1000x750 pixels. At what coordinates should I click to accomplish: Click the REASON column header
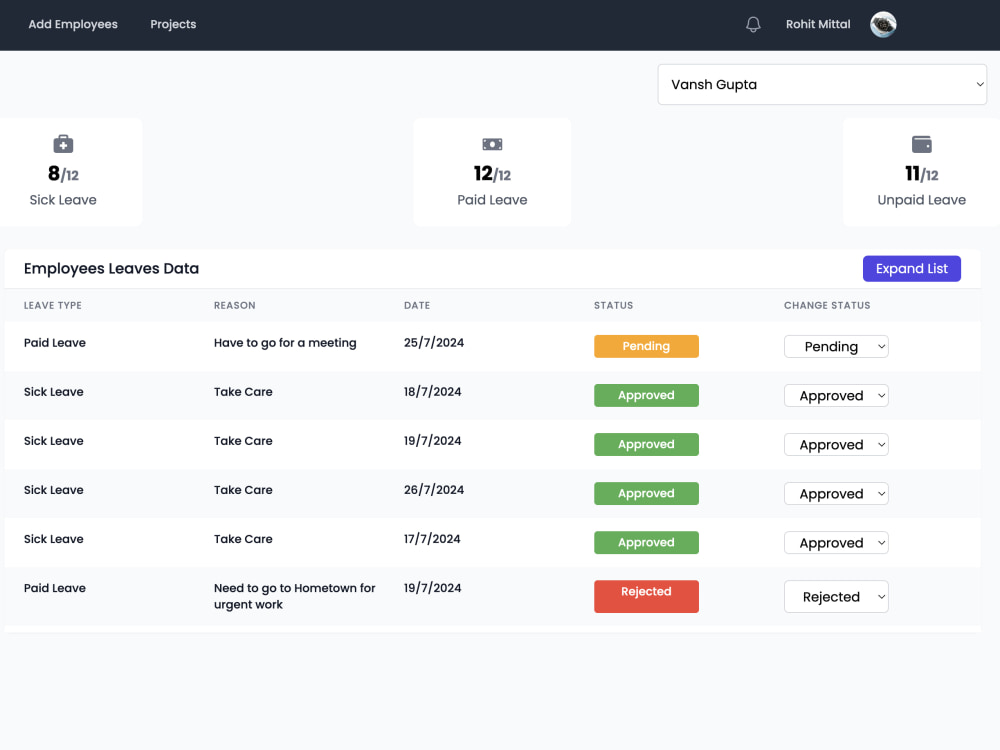point(235,305)
